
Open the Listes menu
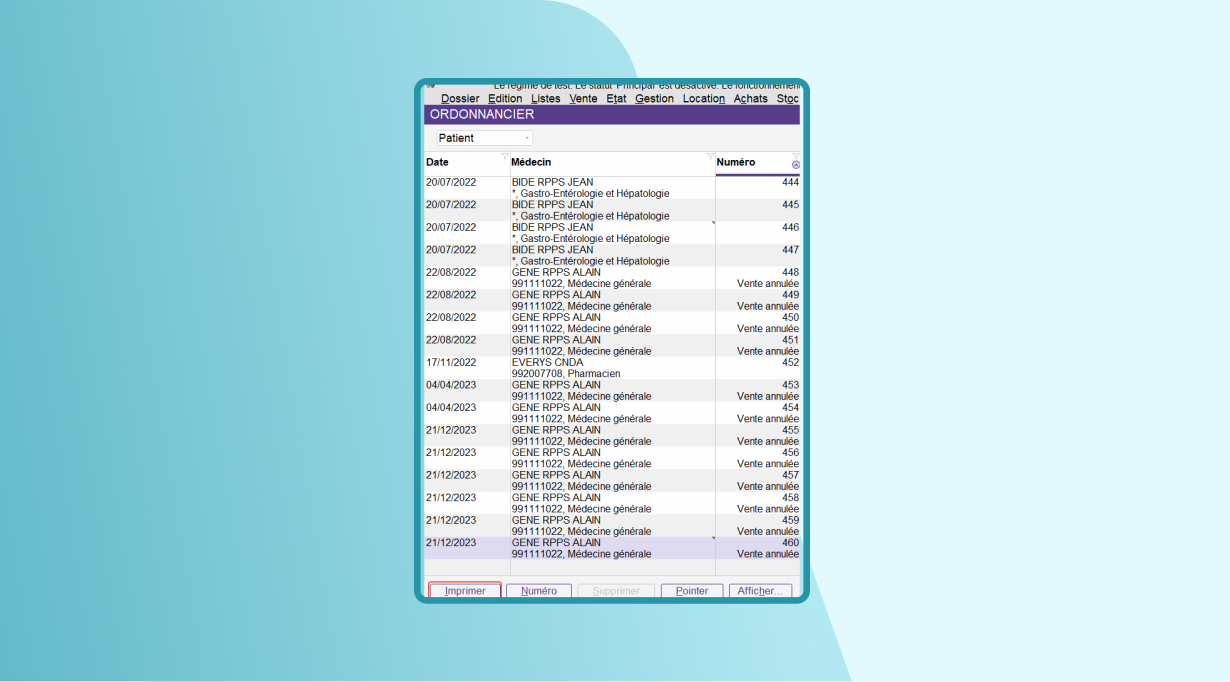(546, 99)
